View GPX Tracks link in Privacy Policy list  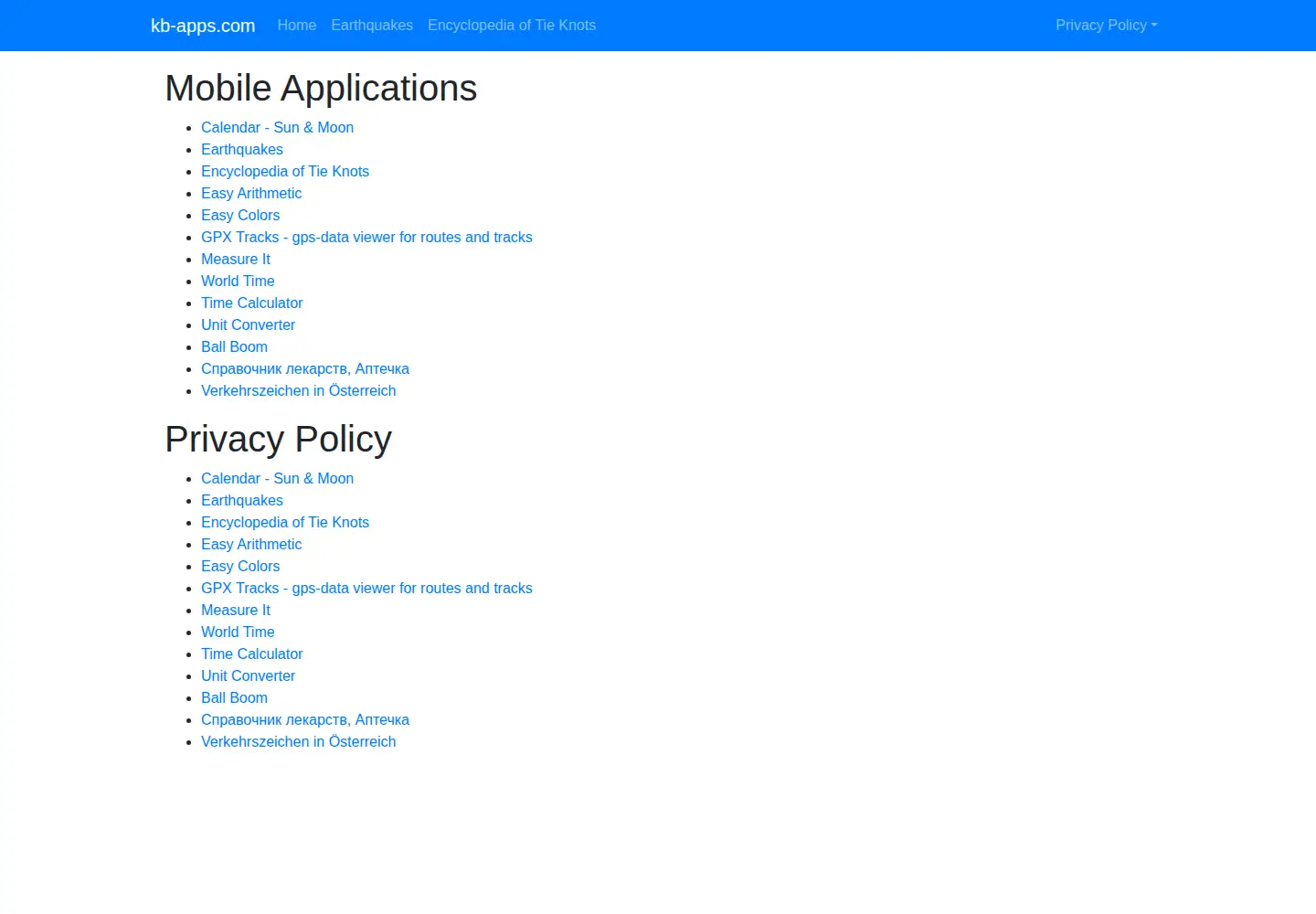(366, 589)
